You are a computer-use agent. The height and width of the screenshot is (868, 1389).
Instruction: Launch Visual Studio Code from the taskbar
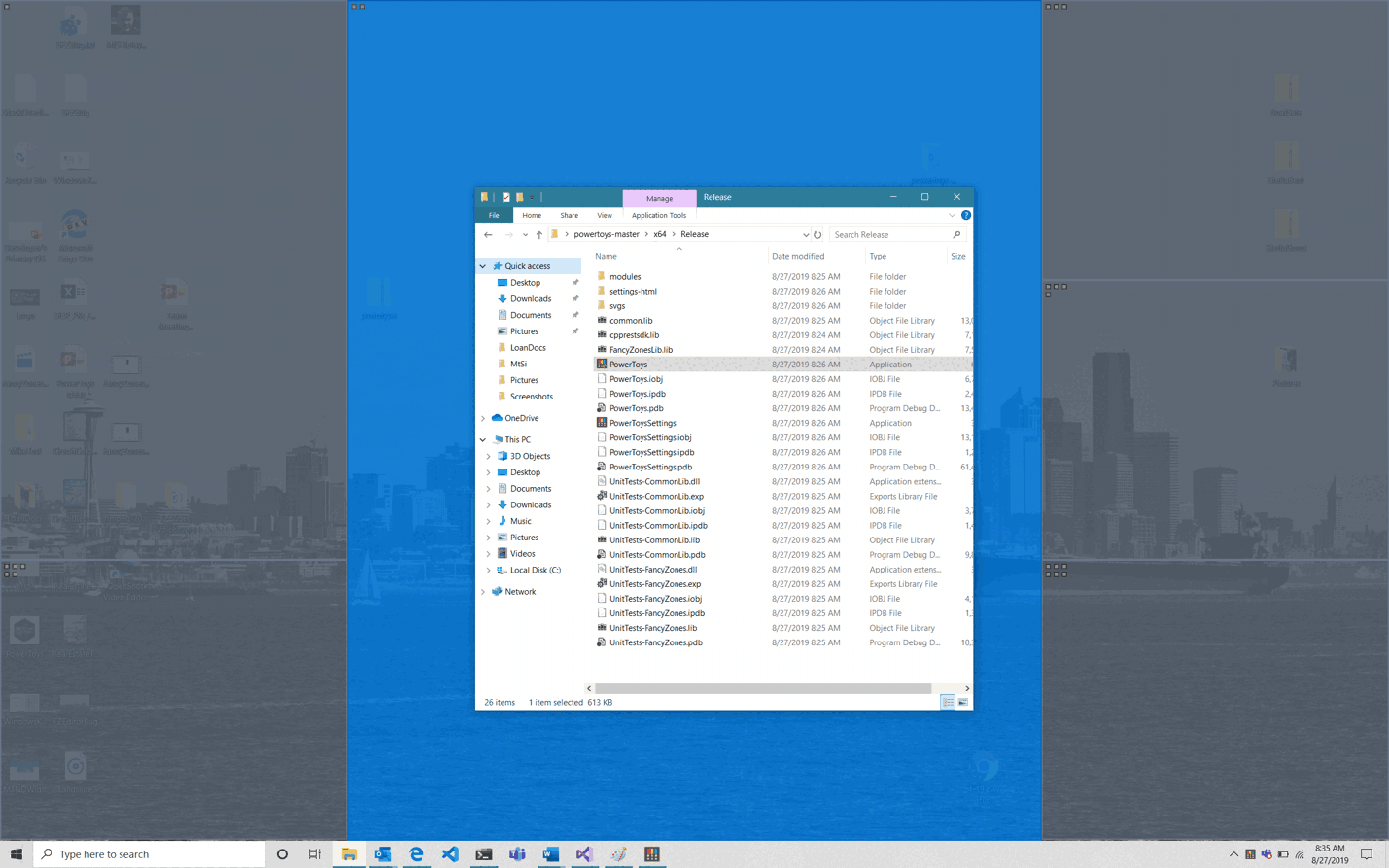(x=450, y=854)
